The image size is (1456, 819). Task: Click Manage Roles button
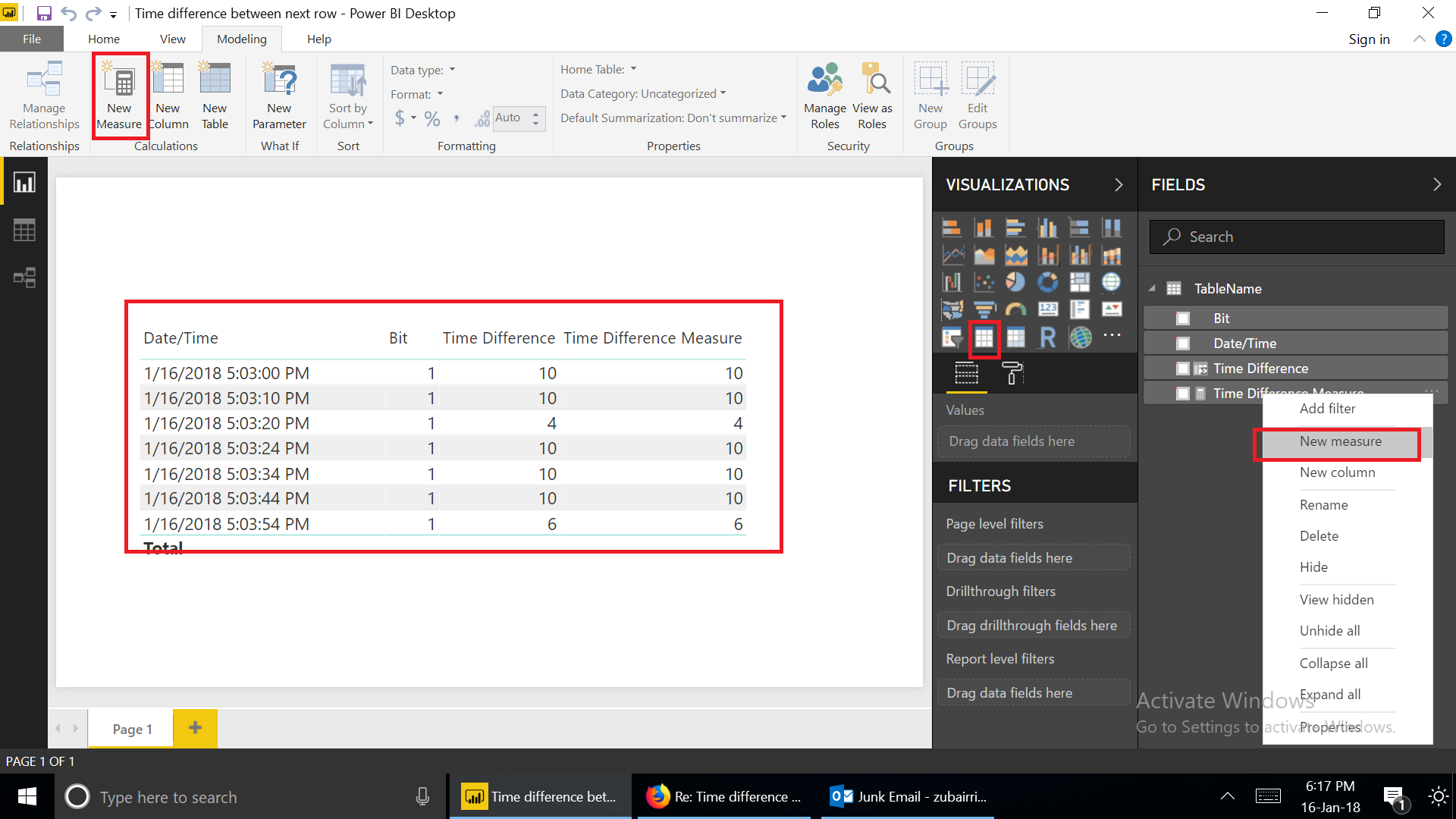click(x=825, y=96)
